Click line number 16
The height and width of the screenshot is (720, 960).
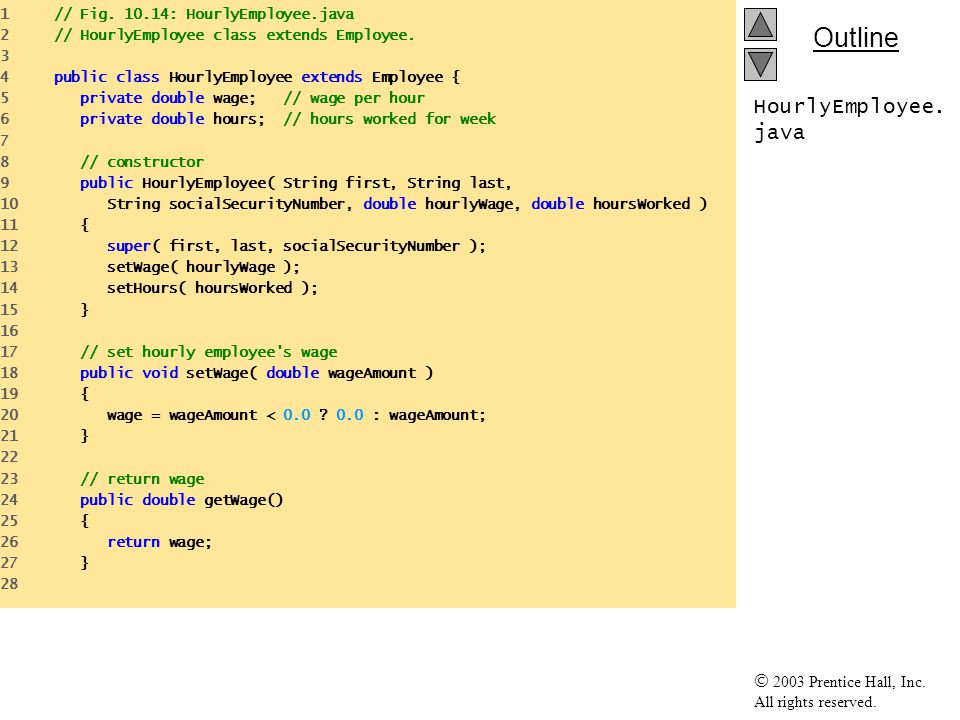(x=9, y=331)
